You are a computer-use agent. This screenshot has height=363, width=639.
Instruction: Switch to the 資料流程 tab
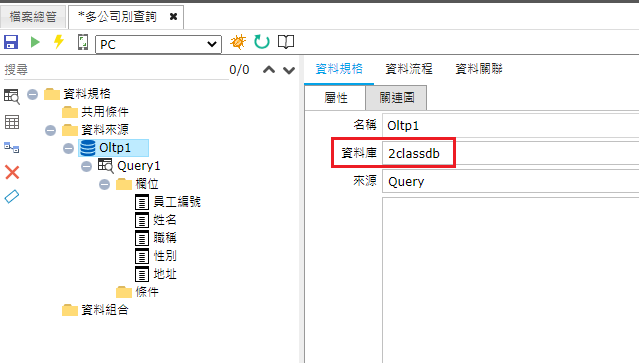pyautogui.click(x=409, y=69)
